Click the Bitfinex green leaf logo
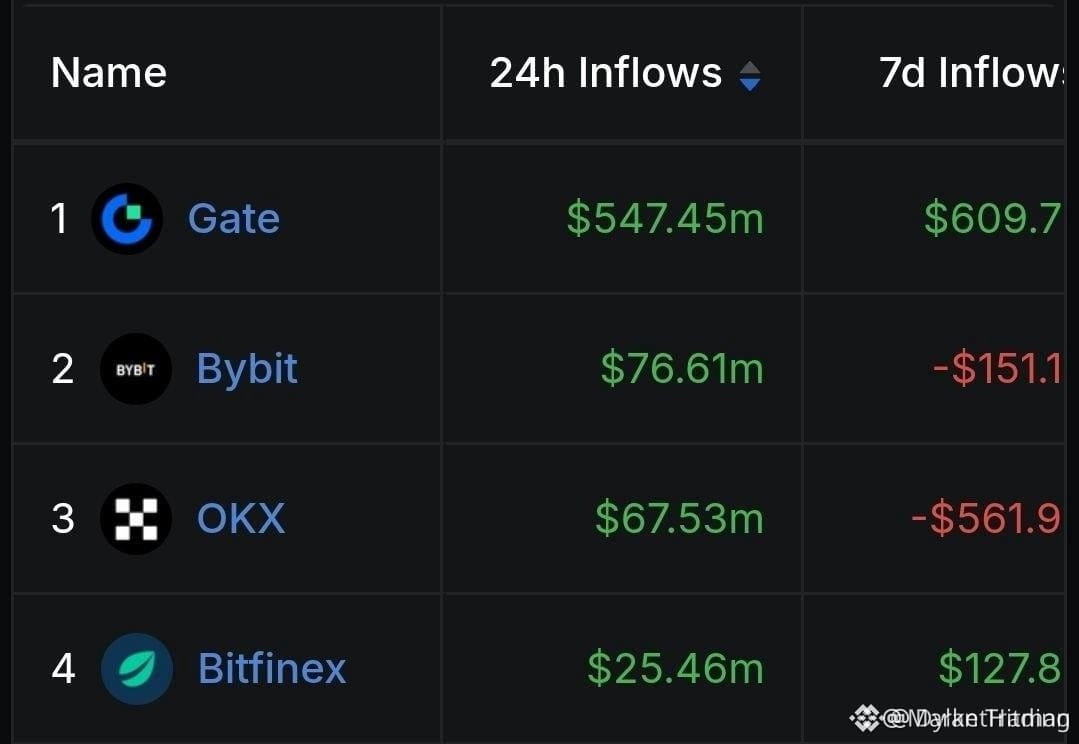Screen dimensions: 1079x744 [136, 668]
